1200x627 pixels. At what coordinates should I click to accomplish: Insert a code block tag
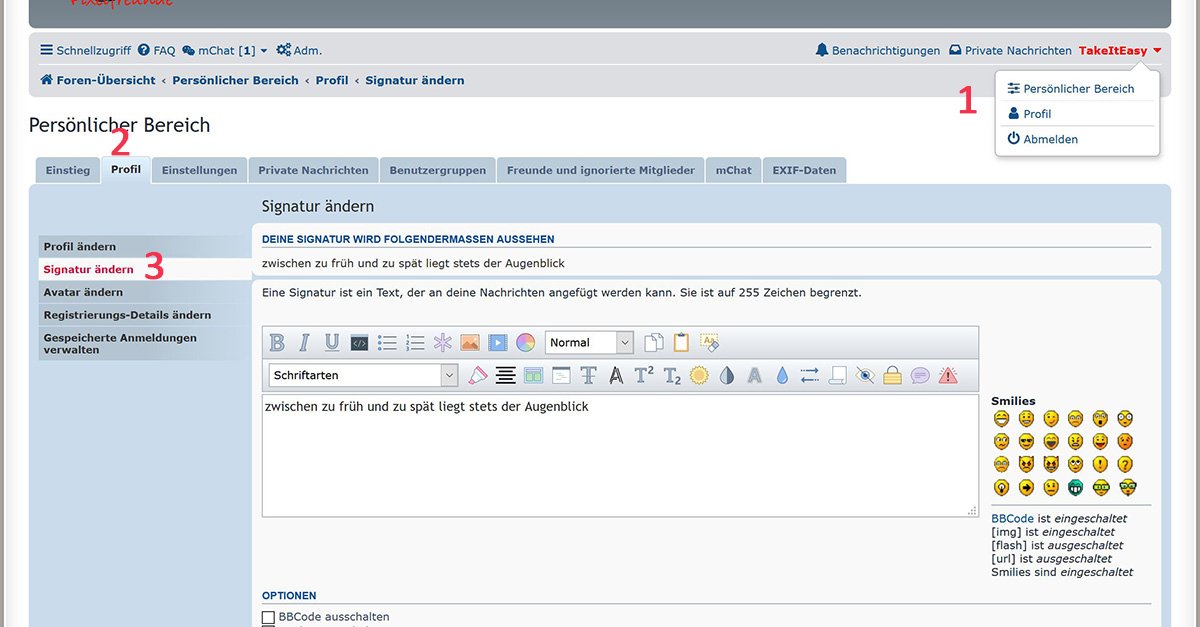359,343
